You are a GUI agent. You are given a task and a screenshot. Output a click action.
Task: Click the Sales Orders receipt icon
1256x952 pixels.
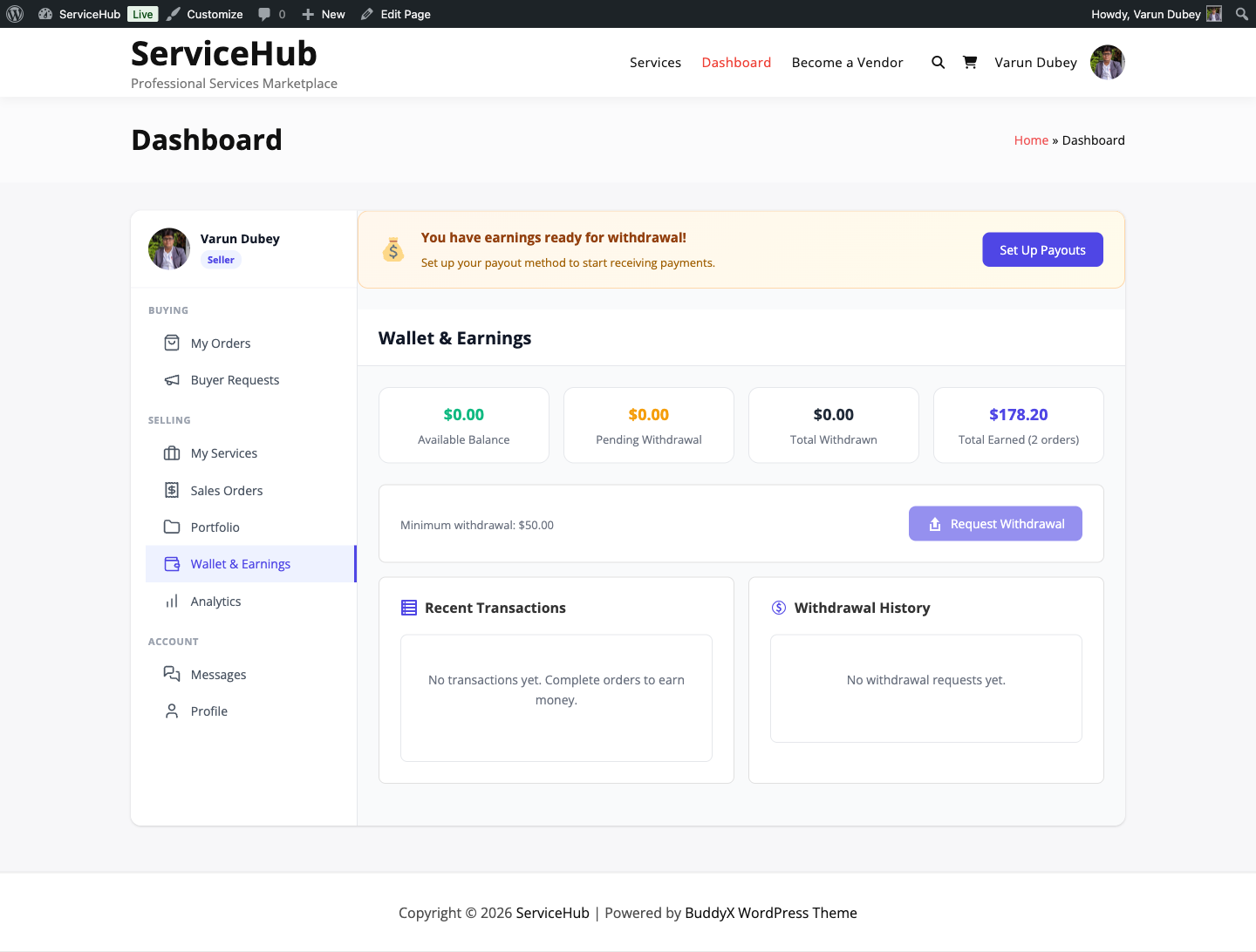pyautogui.click(x=172, y=490)
